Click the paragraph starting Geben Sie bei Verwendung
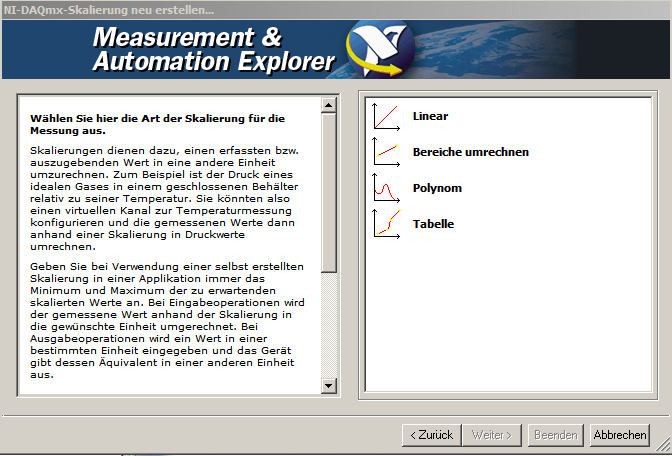672x456 pixels. click(x=167, y=320)
